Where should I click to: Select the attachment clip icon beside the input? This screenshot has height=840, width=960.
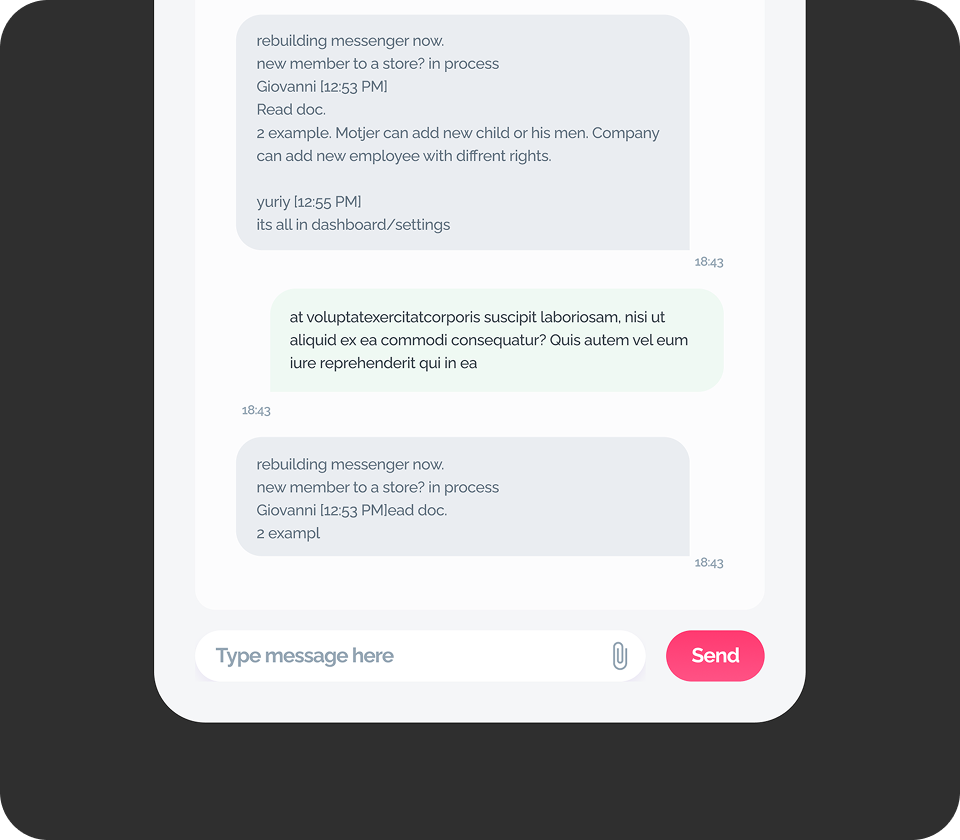[618, 654]
